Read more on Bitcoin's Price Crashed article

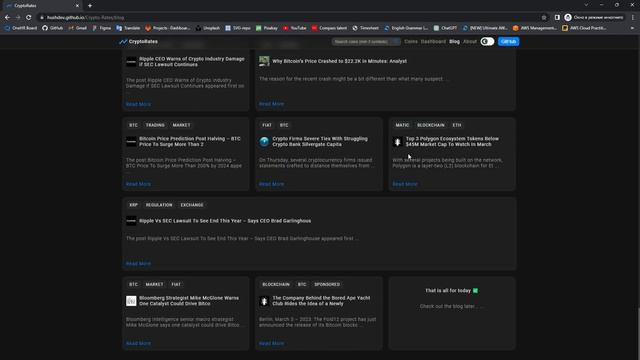tap(271, 104)
